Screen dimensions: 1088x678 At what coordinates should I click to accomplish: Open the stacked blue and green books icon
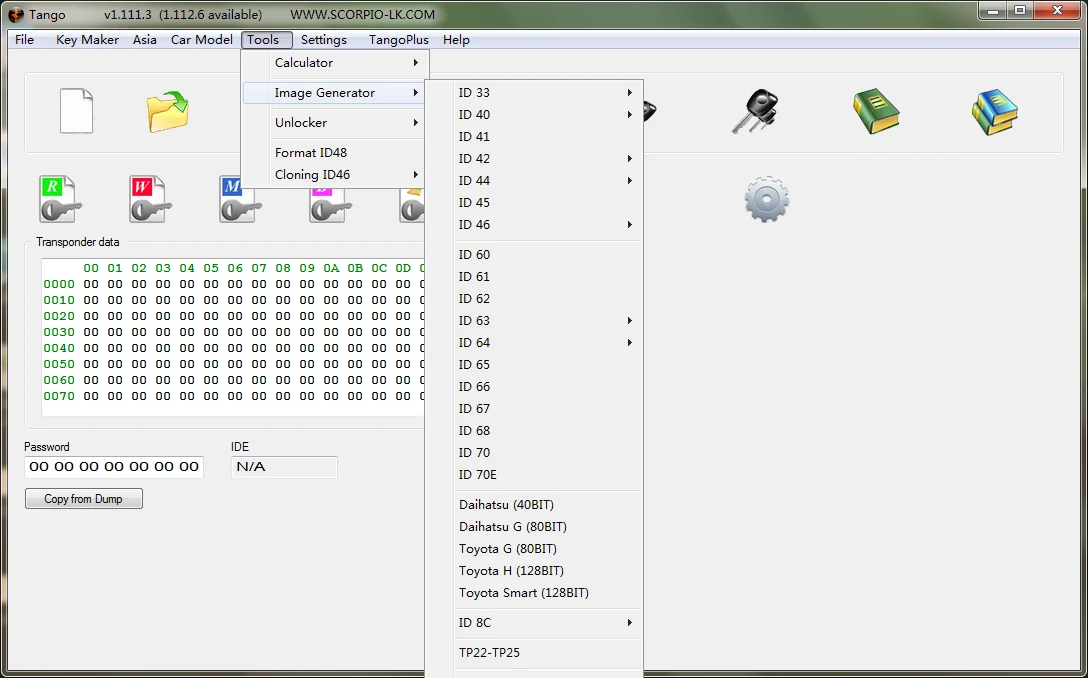pos(995,111)
